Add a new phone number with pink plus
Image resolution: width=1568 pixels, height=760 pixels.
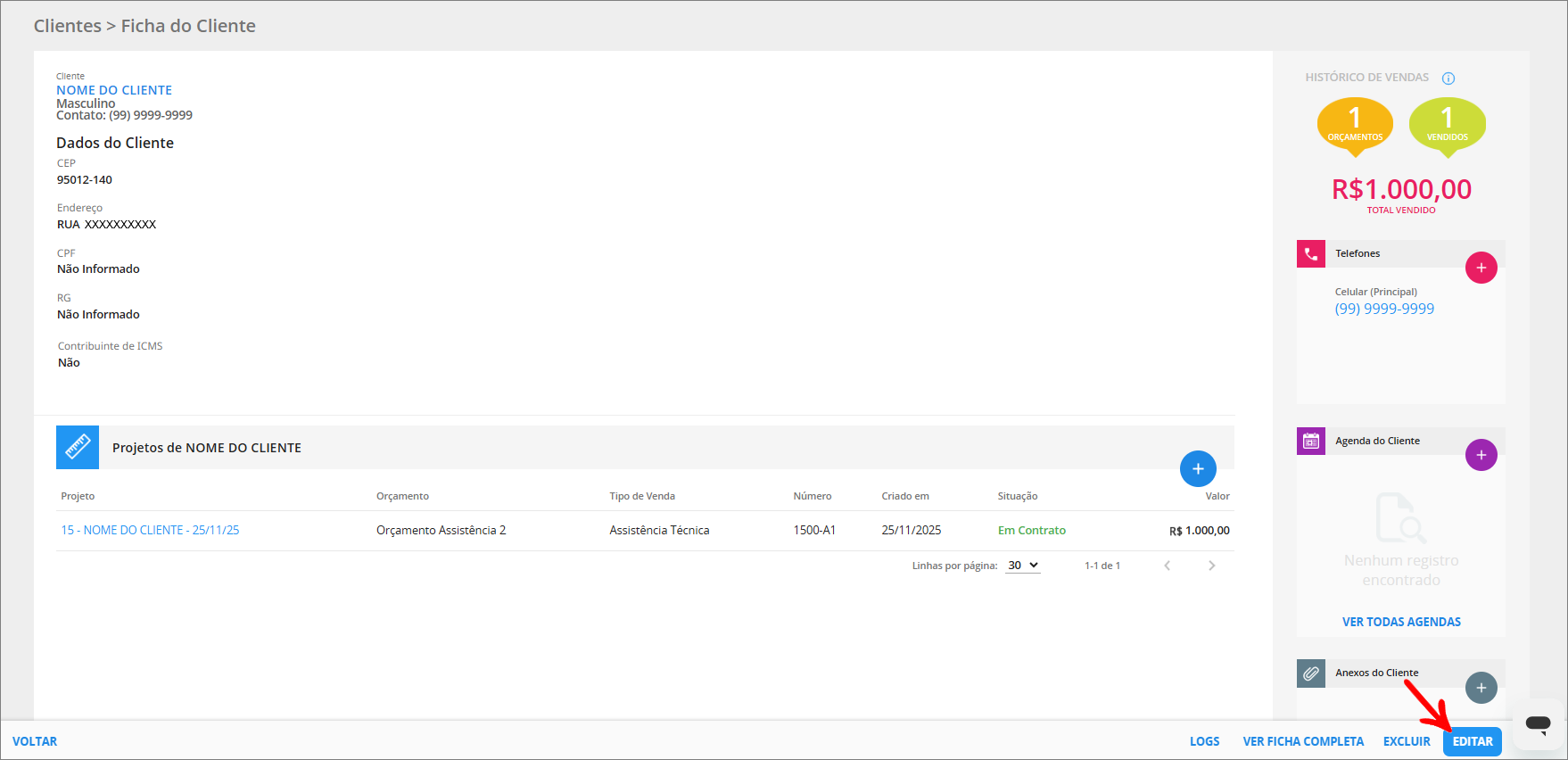[x=1481, y=268]
